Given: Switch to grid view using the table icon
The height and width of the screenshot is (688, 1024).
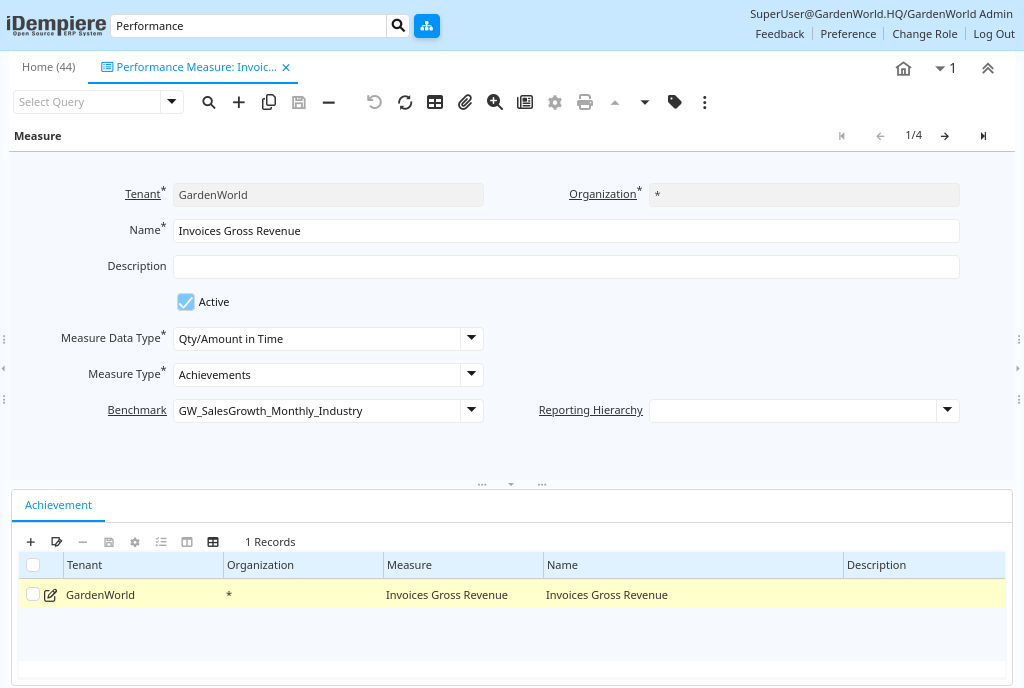Looking at the screenshot, I should click(x=434, y=101).
